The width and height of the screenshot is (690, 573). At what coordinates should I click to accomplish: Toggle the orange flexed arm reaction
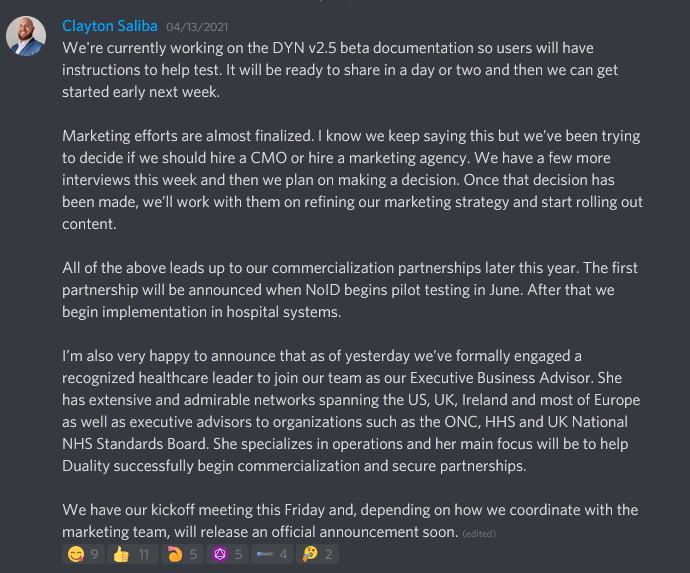(182, 554)
